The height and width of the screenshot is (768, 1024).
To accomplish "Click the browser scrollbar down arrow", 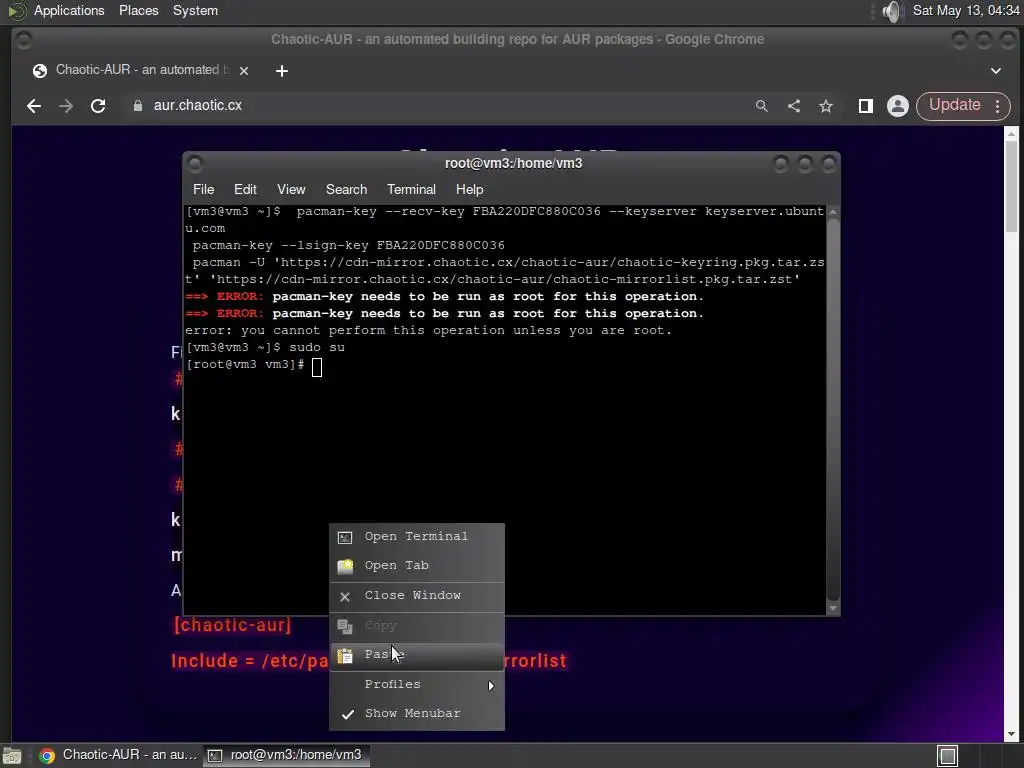I will 1011,735.
